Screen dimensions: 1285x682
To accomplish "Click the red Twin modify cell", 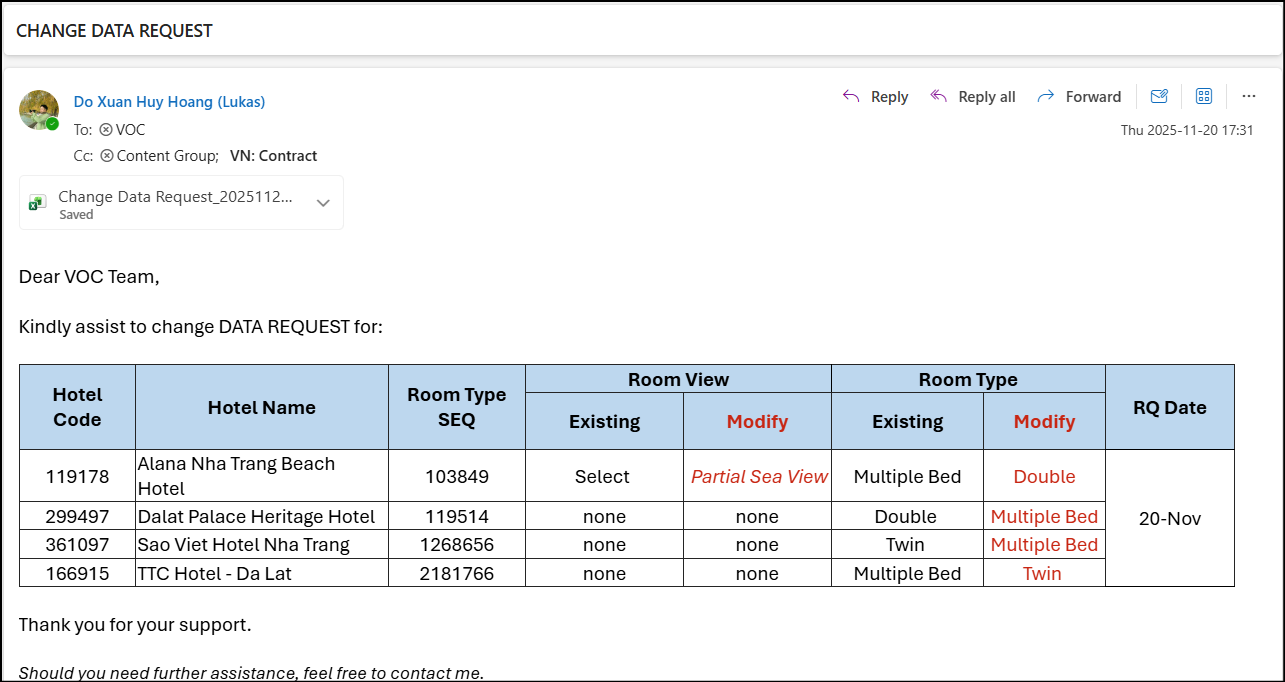I will [x=1044, y=573].
